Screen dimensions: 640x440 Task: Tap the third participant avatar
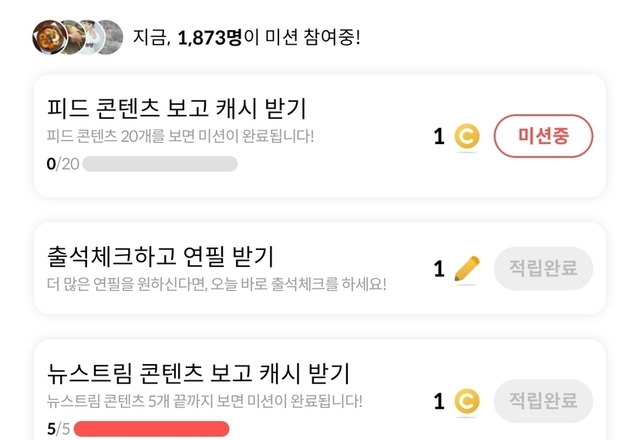(88, 37)
